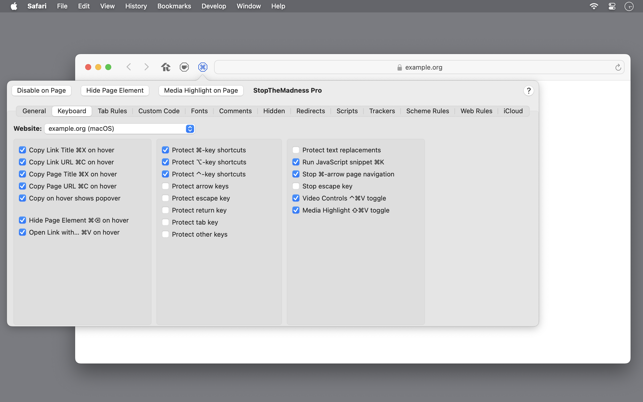Open the Develop menu
This screenshot has height=402, width=643.
[x=214, y=6]
